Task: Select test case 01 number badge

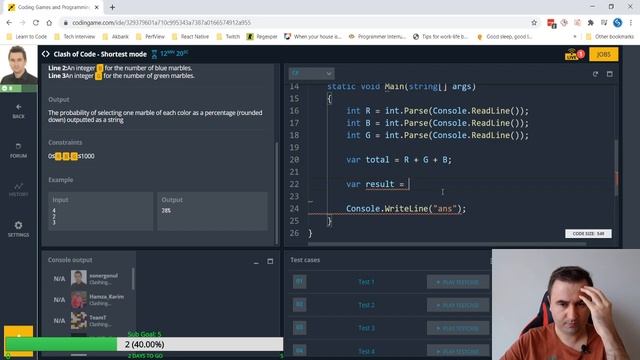Action: coord(300,281)
